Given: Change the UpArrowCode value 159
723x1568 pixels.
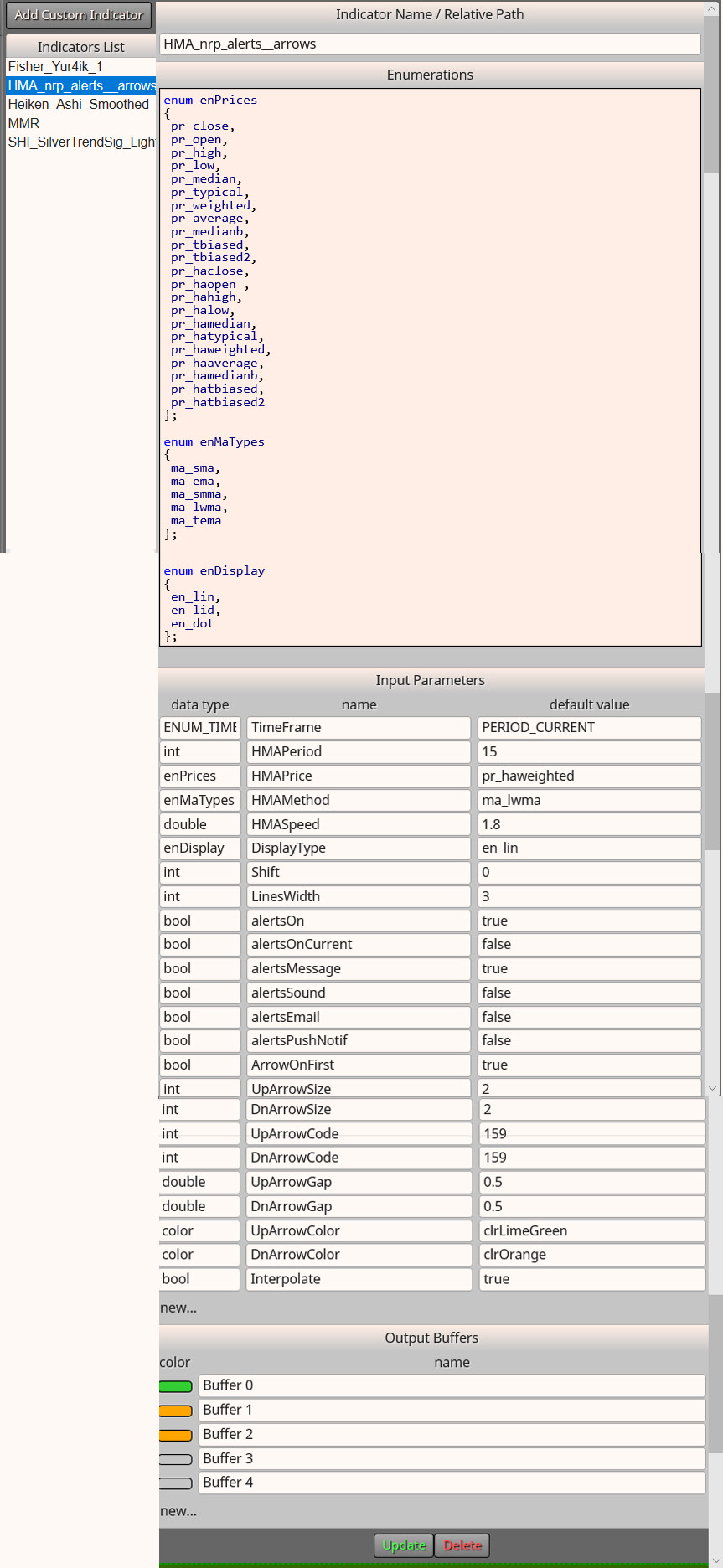Looking at the screenshot, I should pyautogui.click(x=591, y=1133).
